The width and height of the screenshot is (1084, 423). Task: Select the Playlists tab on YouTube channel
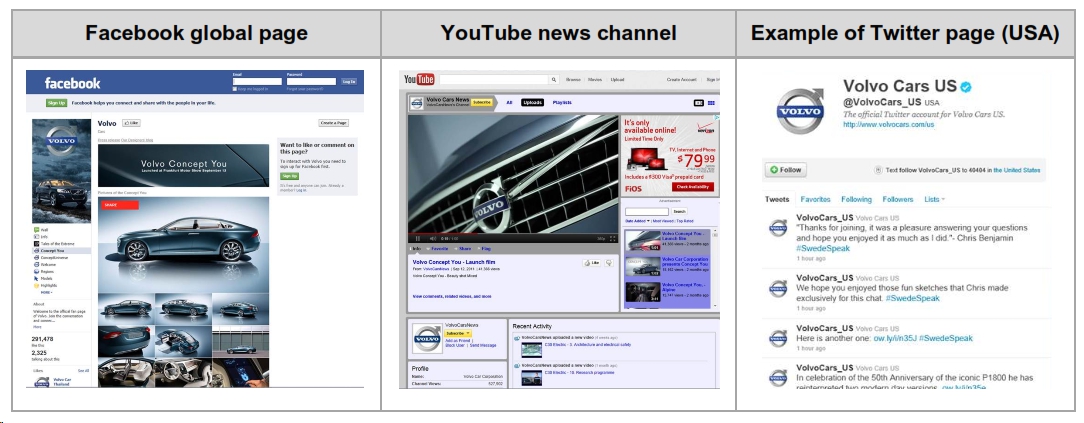563,102
